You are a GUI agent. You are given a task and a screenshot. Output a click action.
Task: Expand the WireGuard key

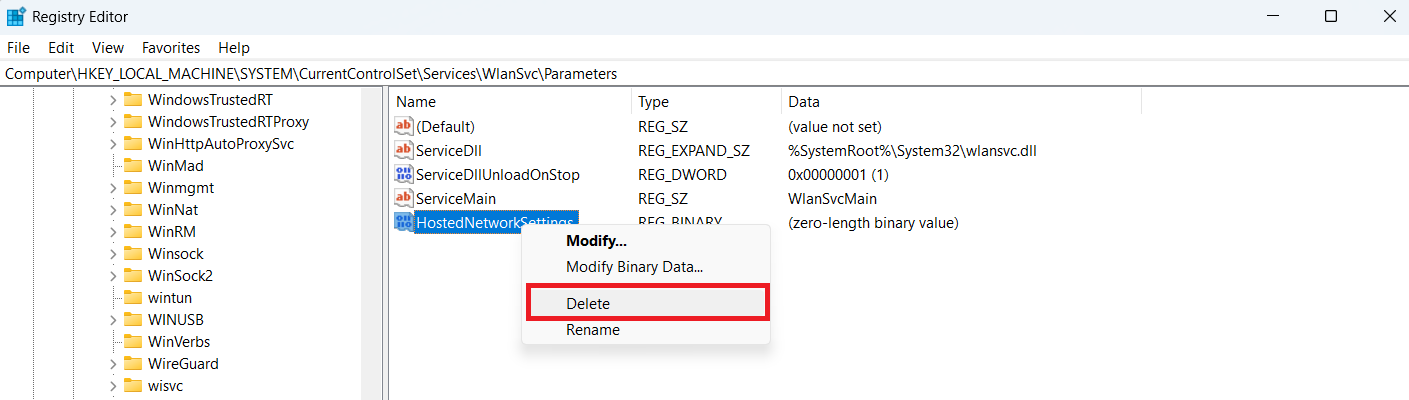112,364
